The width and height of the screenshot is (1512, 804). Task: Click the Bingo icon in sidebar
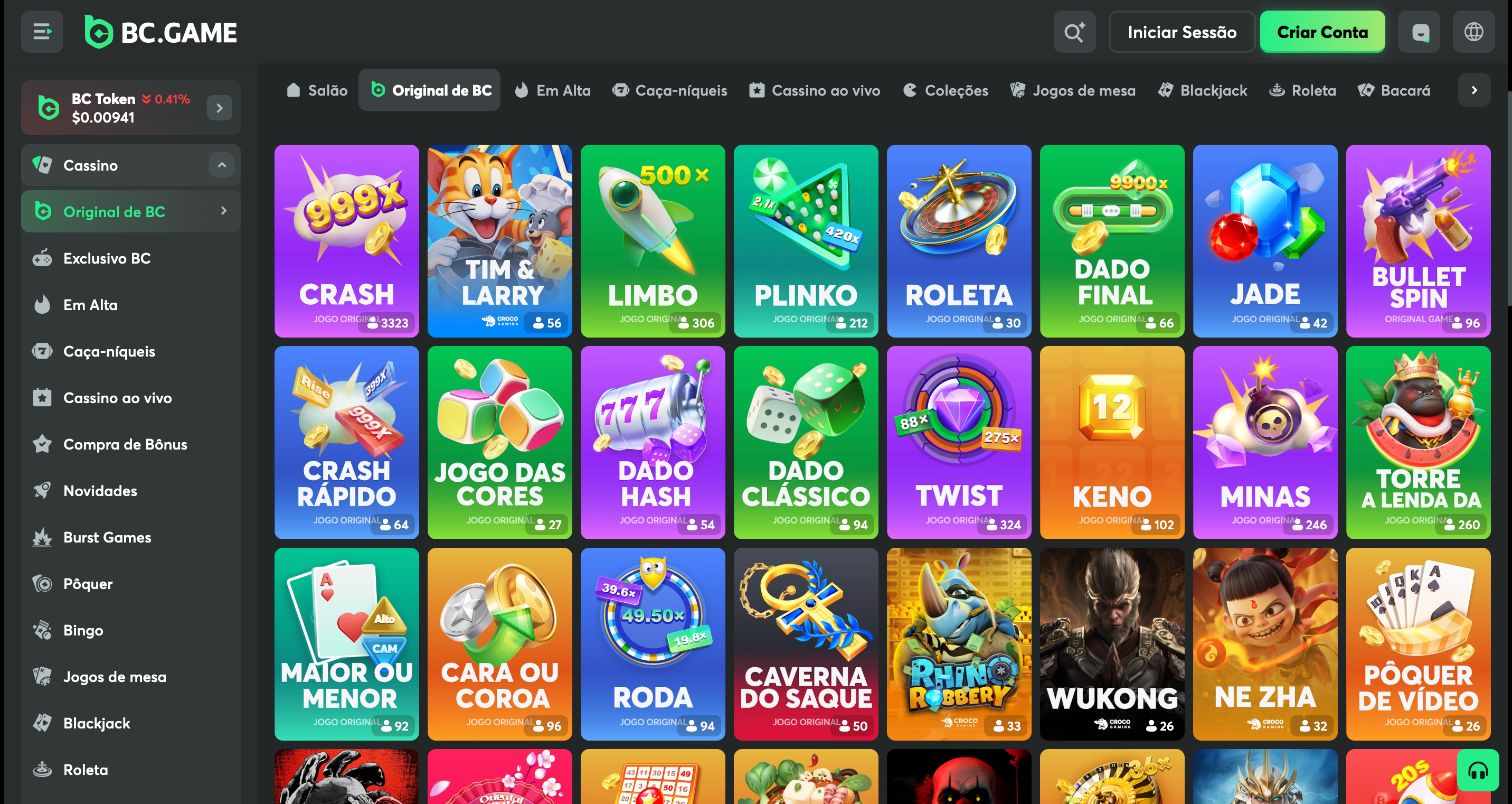point(42,630)
